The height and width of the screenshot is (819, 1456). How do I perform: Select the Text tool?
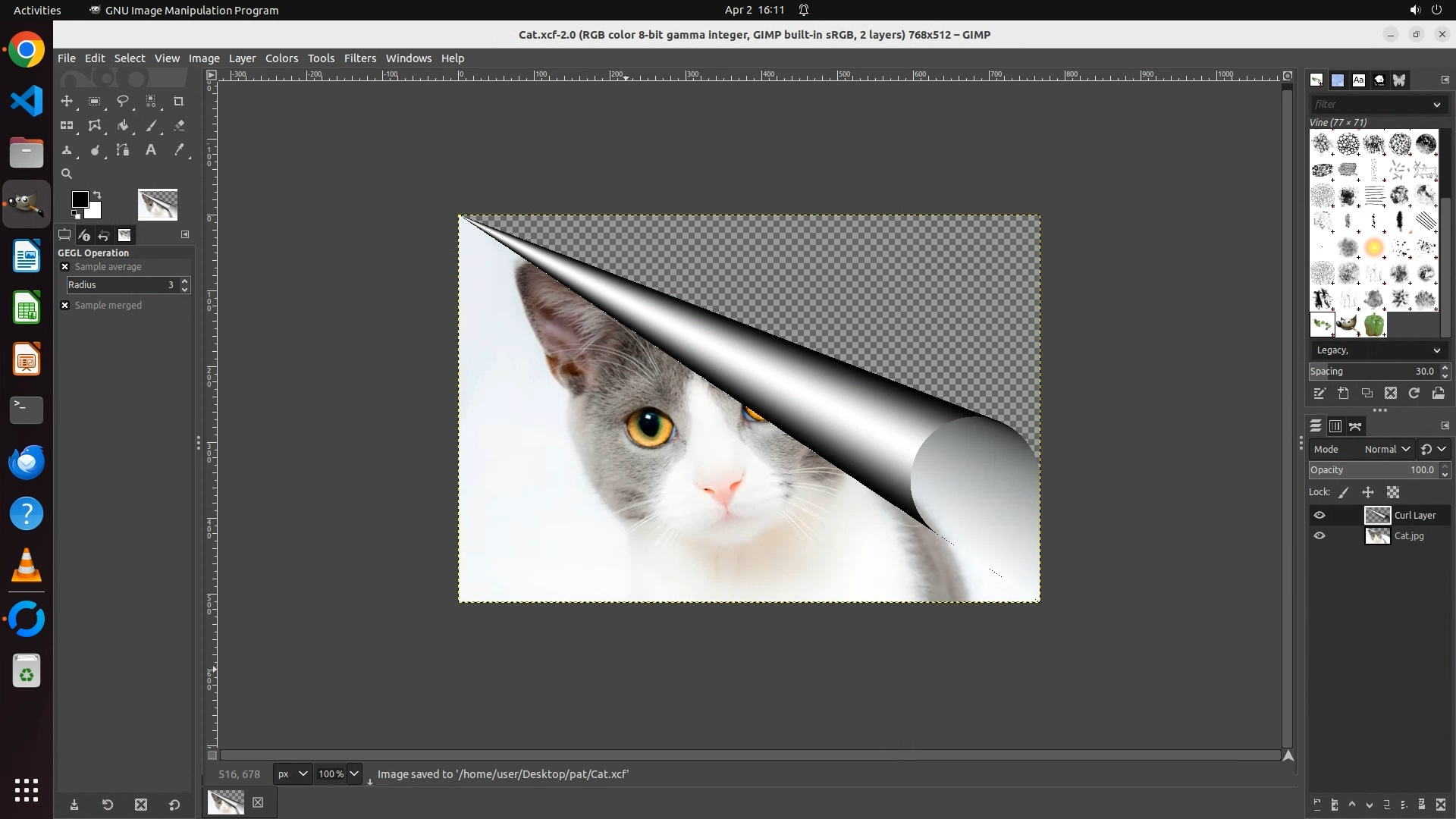tap(151, 150)
